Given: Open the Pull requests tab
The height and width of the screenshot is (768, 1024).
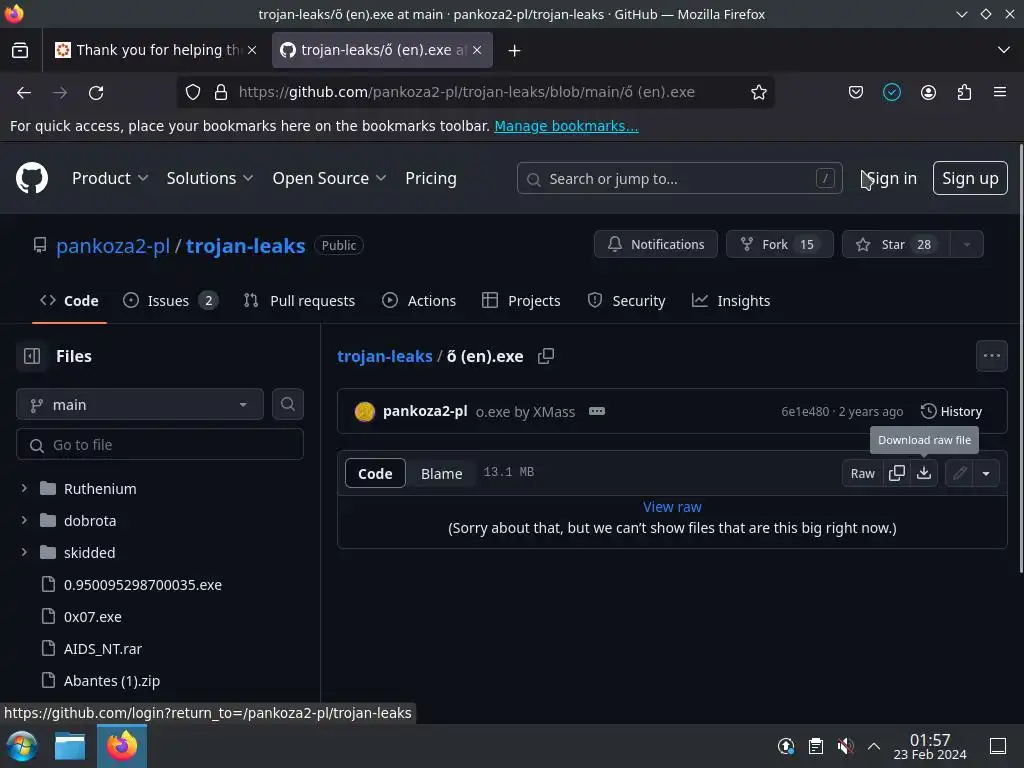Looking at the screenshot, I should [299, 300].
